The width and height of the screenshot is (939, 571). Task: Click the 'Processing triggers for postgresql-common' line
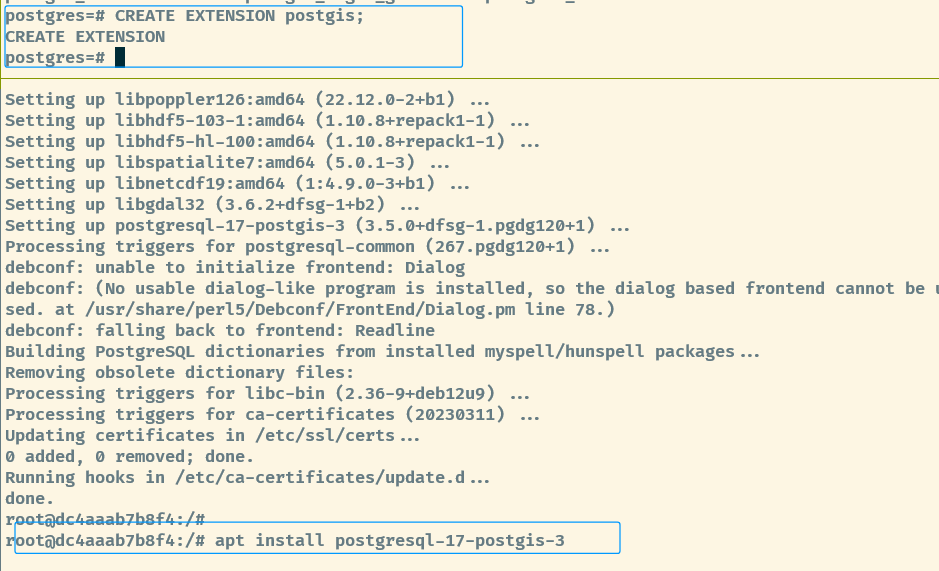[x=307, y=247]
